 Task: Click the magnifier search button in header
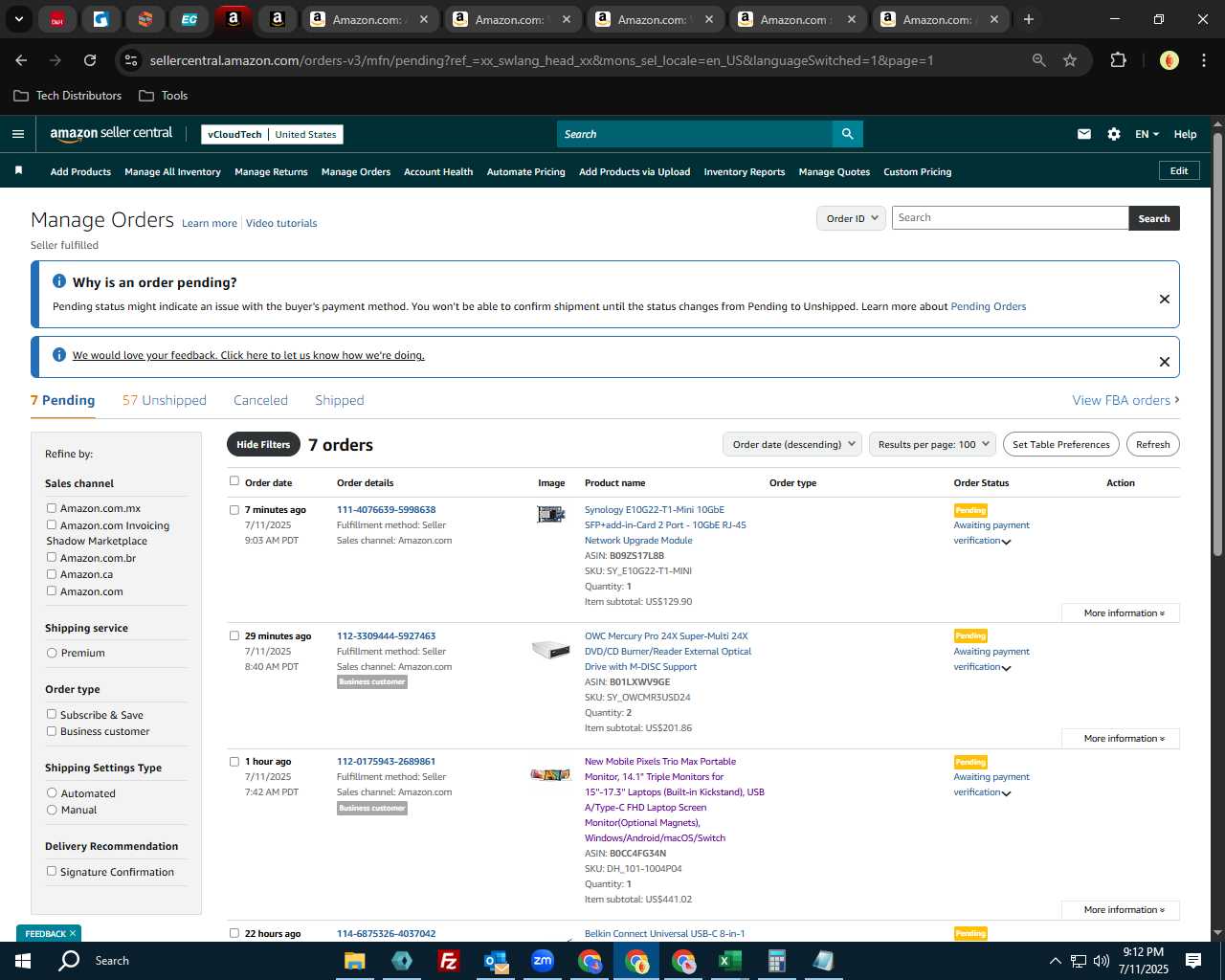(848, 134)
